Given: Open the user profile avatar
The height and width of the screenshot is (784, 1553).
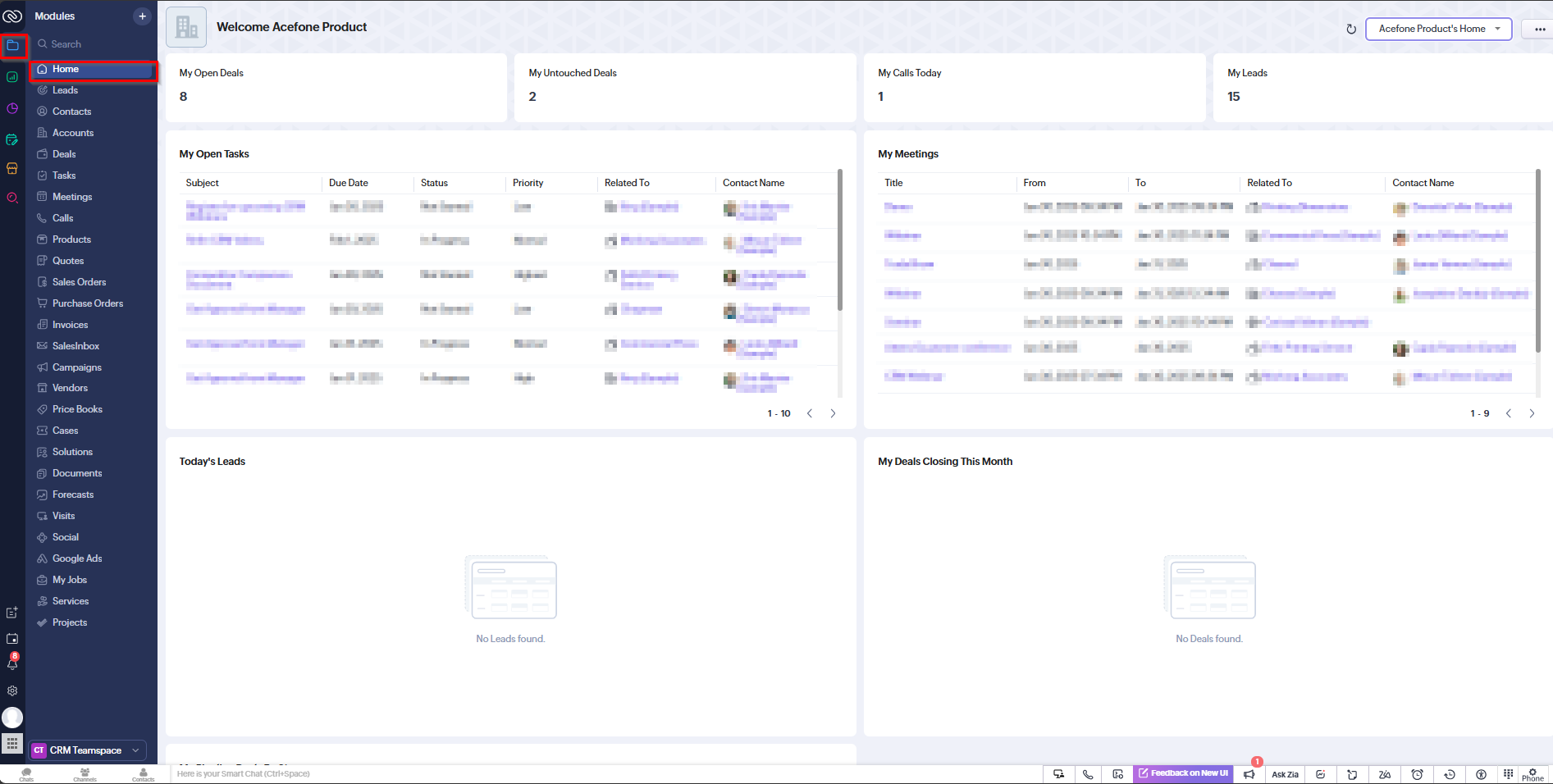Looking at the screenshot, I should pyautogui.click(x=12, y=718).
